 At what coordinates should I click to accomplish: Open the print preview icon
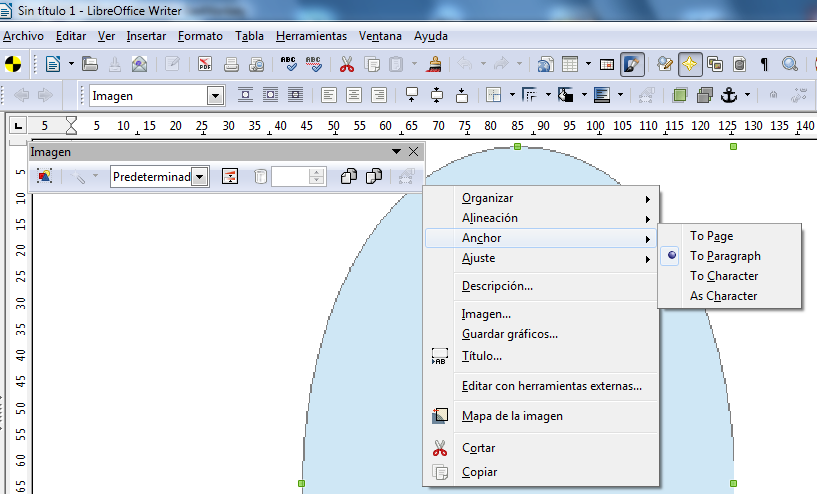pyautogui.click(x=256, y=65)
